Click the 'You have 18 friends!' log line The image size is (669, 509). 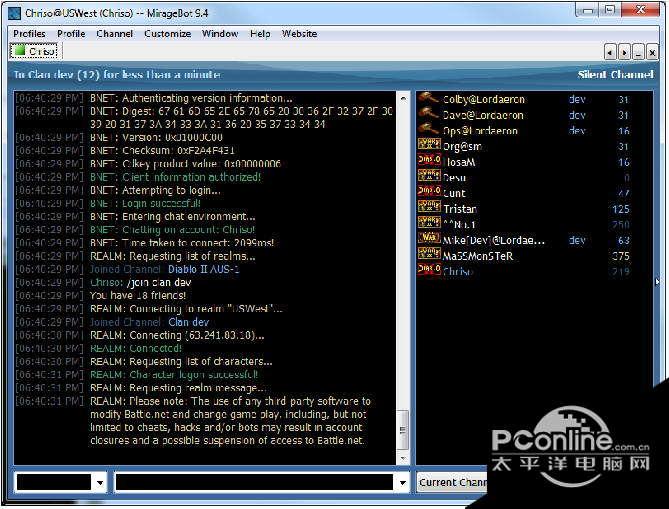(x=138, y=296)
